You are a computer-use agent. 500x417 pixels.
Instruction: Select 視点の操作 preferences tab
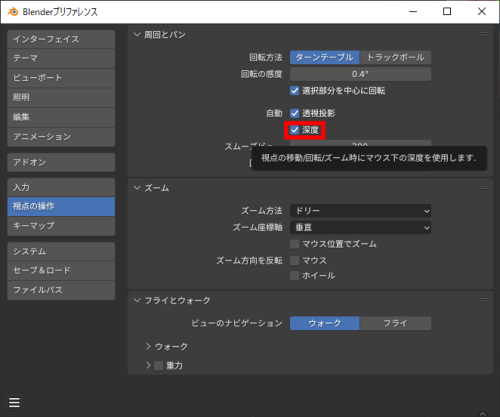coord(61,206)
